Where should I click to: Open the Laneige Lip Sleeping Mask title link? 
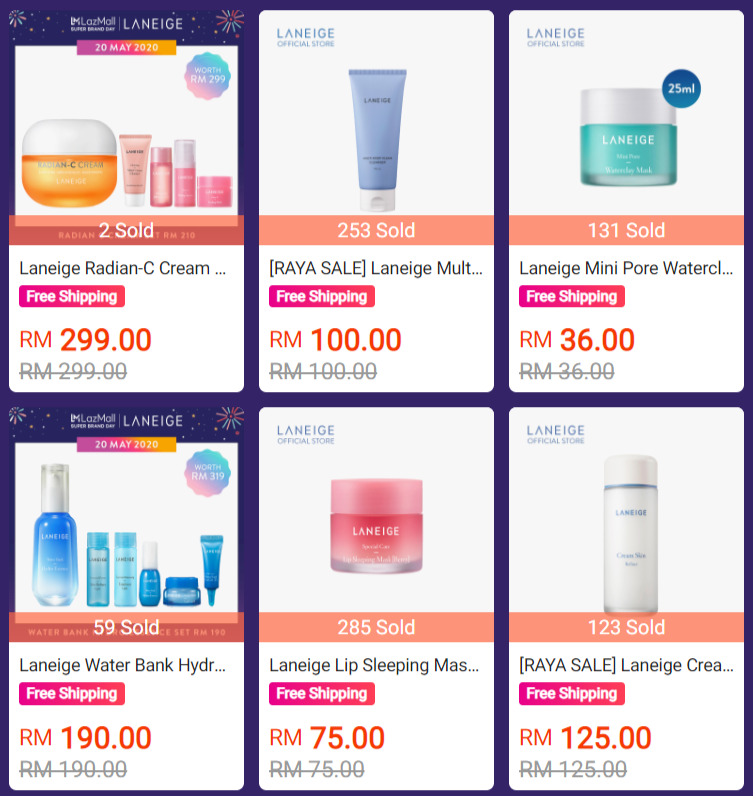coord(374,665)
